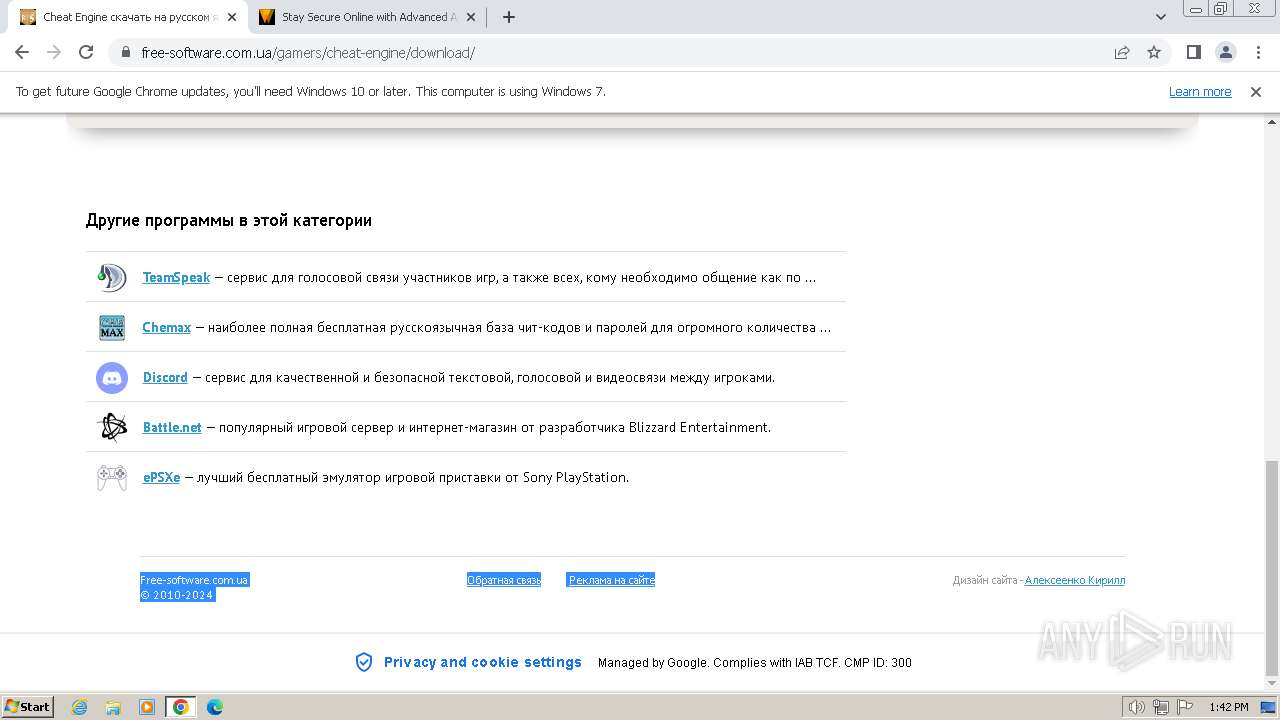Open the ePSXe link

tap(161, 477)
